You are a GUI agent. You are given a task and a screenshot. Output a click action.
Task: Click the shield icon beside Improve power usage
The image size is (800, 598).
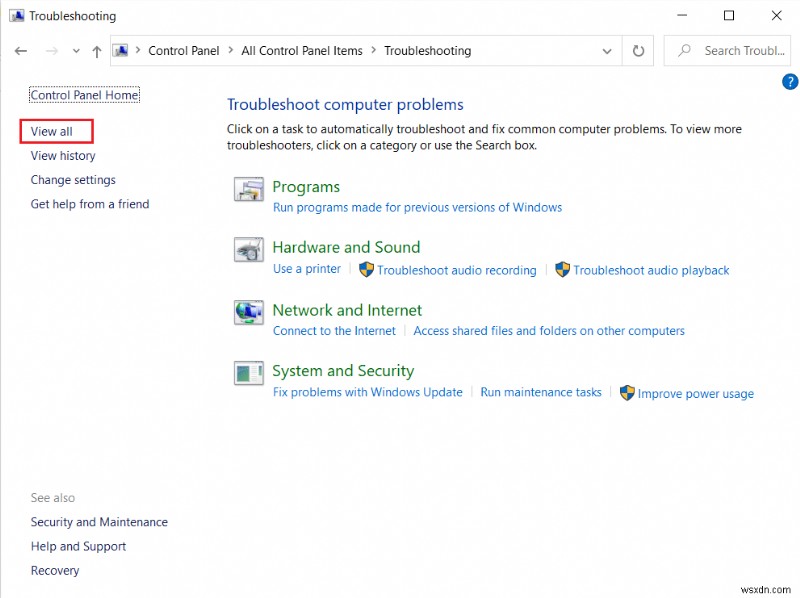point(628,393)
